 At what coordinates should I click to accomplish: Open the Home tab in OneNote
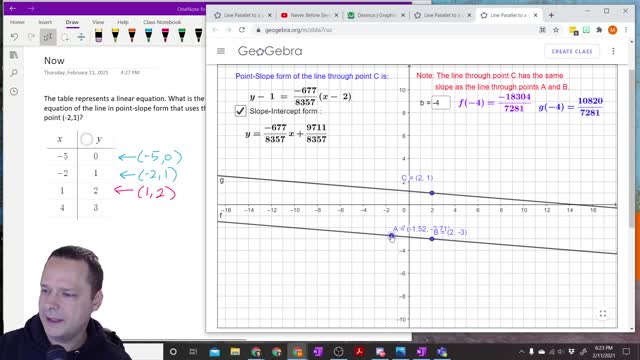17,22
